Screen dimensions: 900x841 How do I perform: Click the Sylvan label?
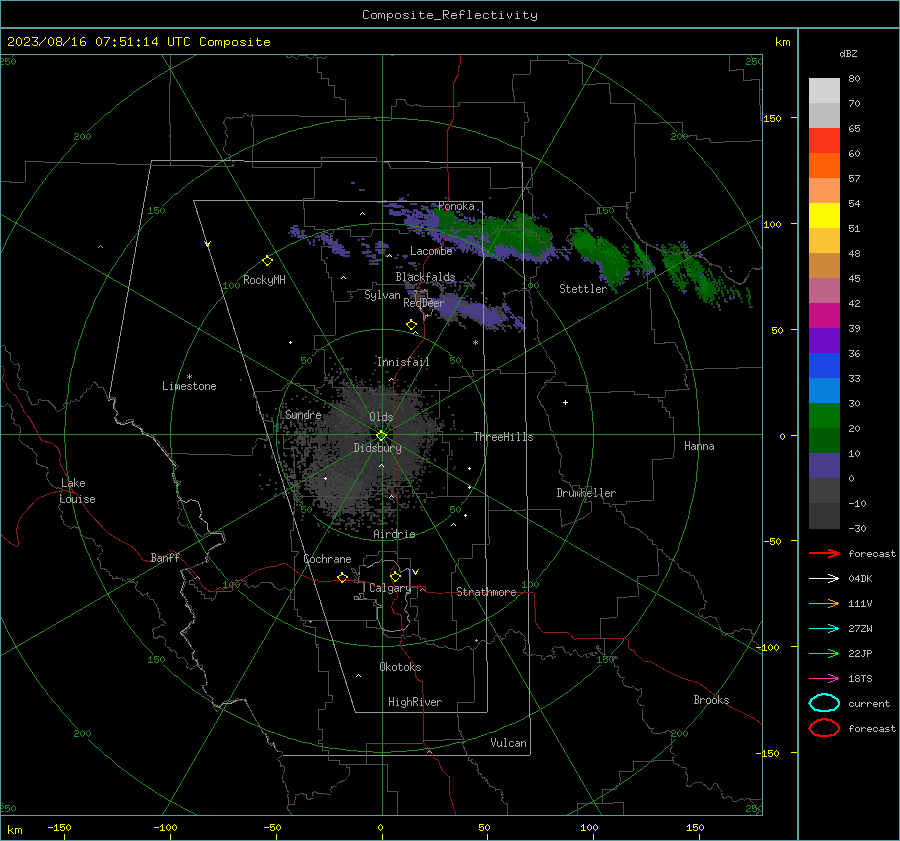[x=382, y=295]
